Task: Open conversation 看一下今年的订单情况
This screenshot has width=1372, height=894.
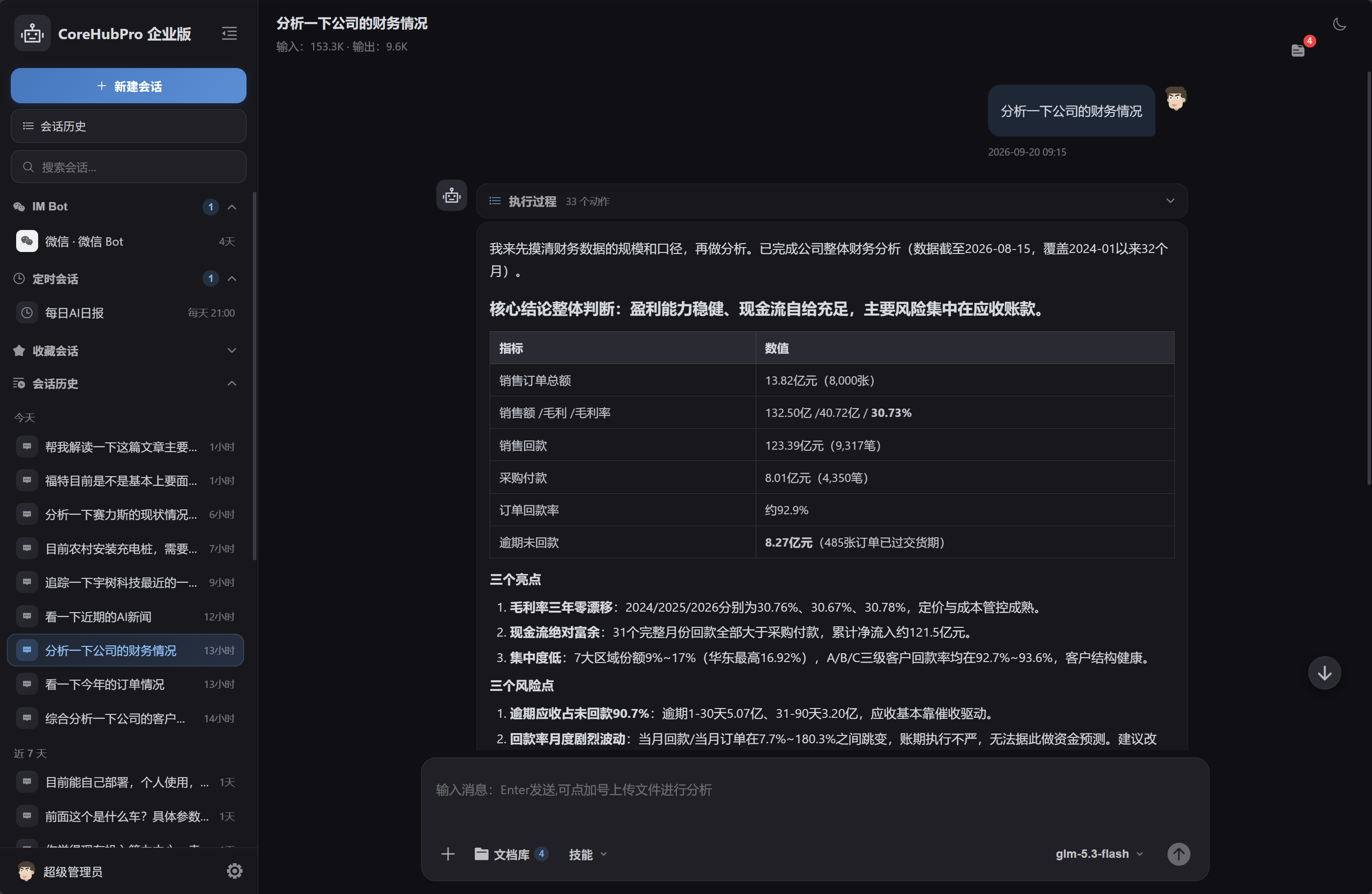Action: coord(126,684)
